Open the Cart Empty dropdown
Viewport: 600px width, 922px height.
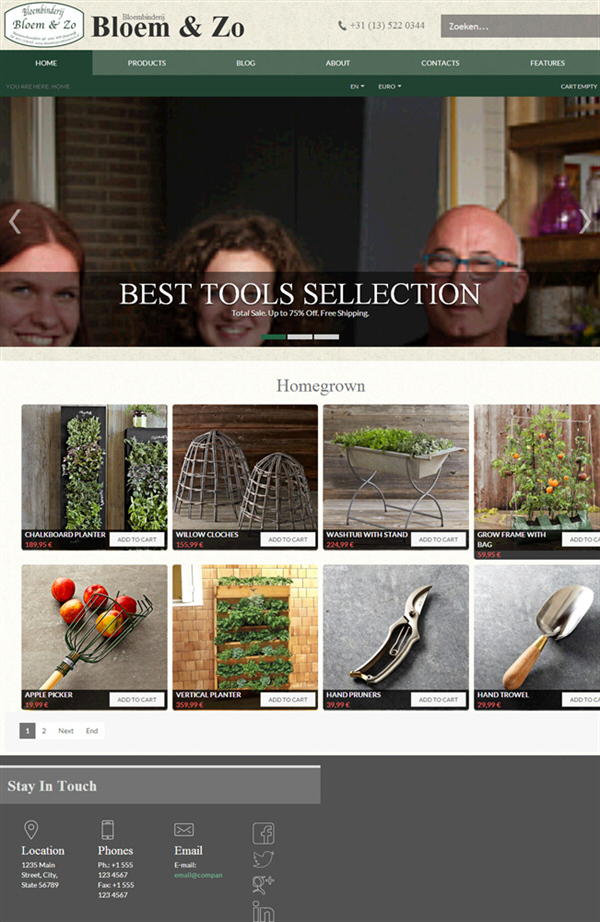579,86
